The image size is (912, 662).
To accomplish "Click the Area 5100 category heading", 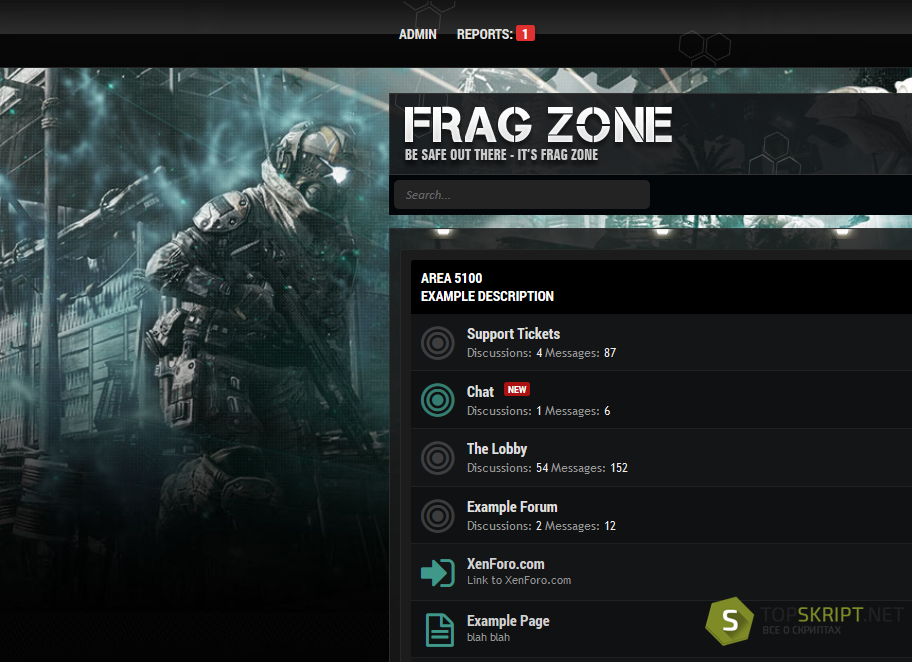I will [451, 278].
